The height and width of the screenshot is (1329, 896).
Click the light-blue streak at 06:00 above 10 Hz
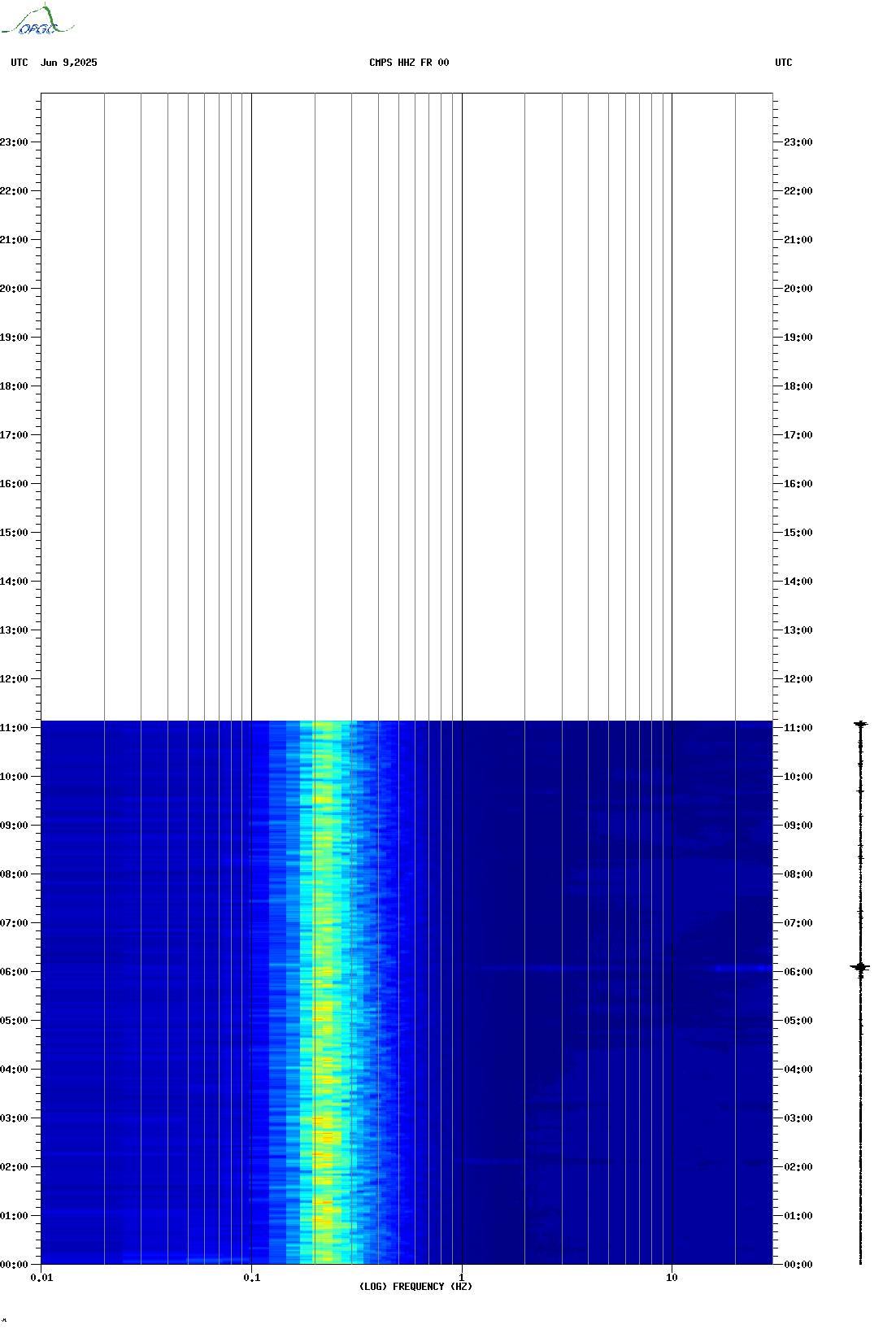(x=743, y=968)
